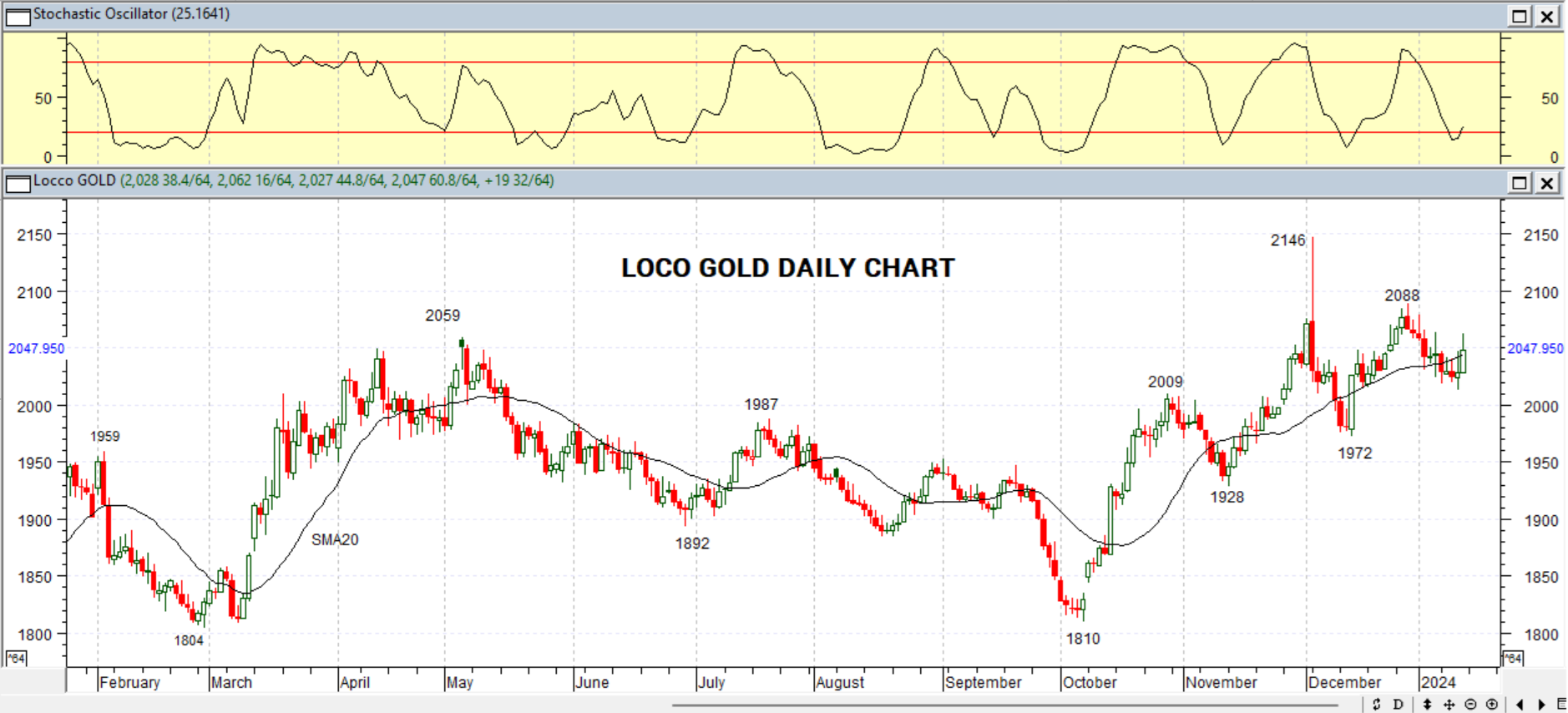Click the SMA20 label on the chart

(335, 540)
